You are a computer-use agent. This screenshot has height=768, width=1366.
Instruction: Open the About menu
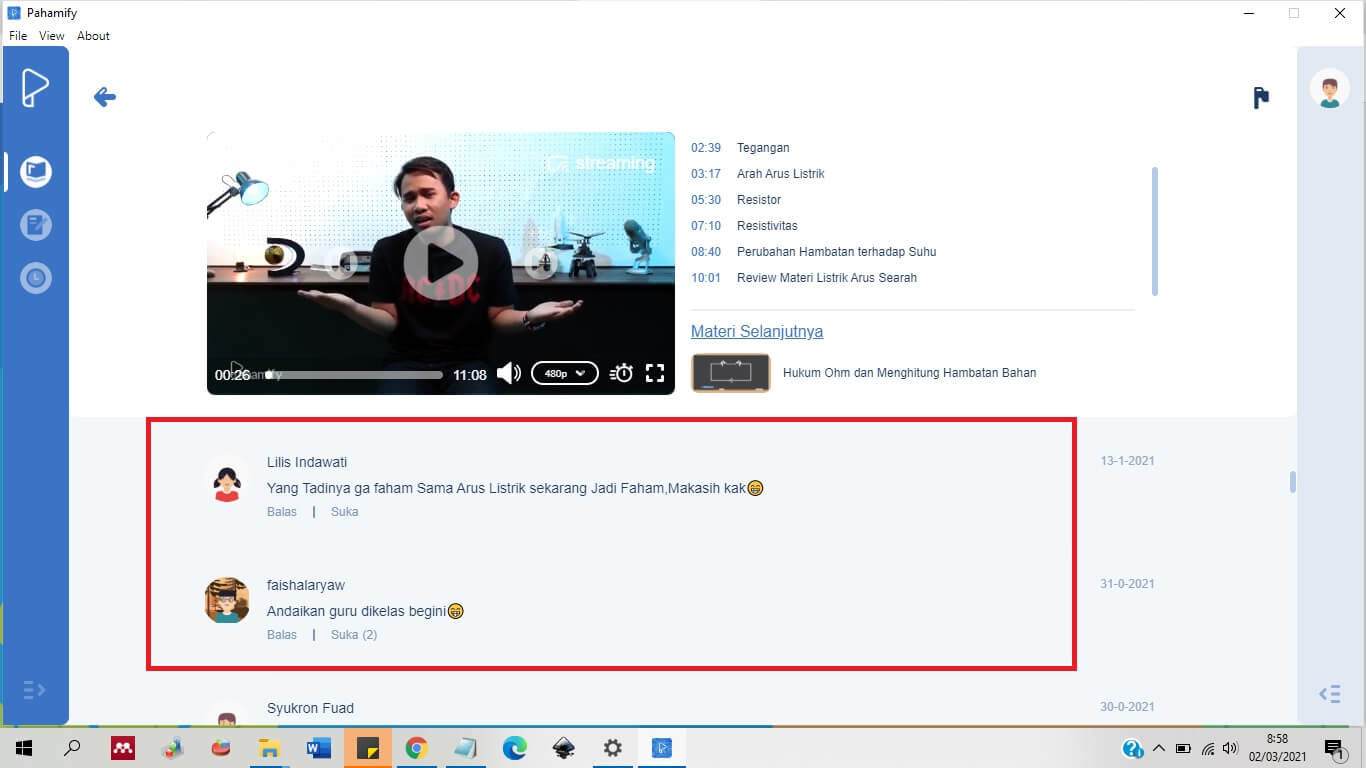(93, 36)
